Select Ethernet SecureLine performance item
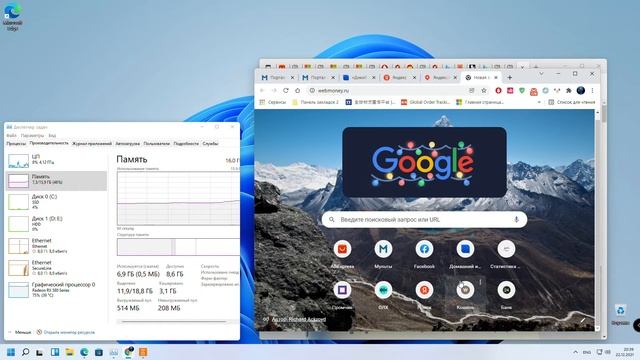Image resolution: width=640 pixels, height=360 pixels. [x=56, y=268]
